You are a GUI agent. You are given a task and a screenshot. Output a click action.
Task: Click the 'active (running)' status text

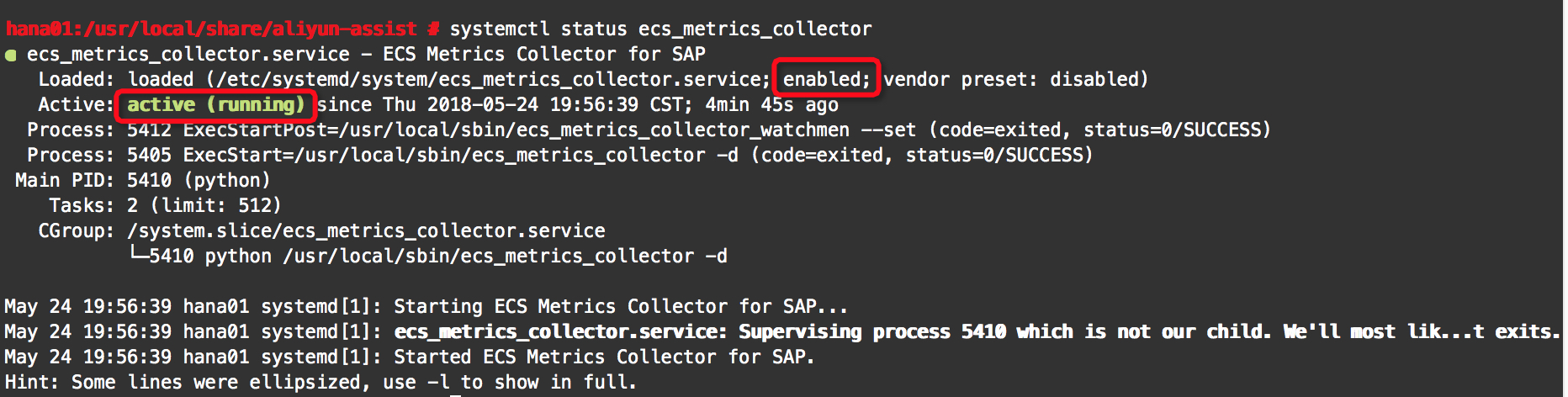click(215, 104)
